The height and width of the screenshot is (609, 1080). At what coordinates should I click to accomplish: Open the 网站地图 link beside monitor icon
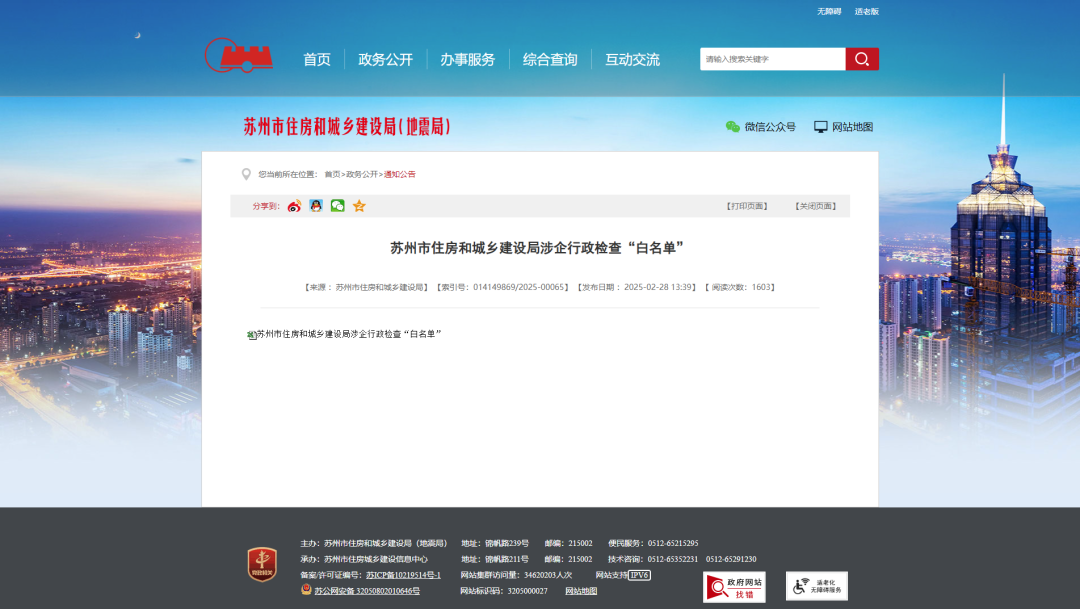[x=844, y=127]
